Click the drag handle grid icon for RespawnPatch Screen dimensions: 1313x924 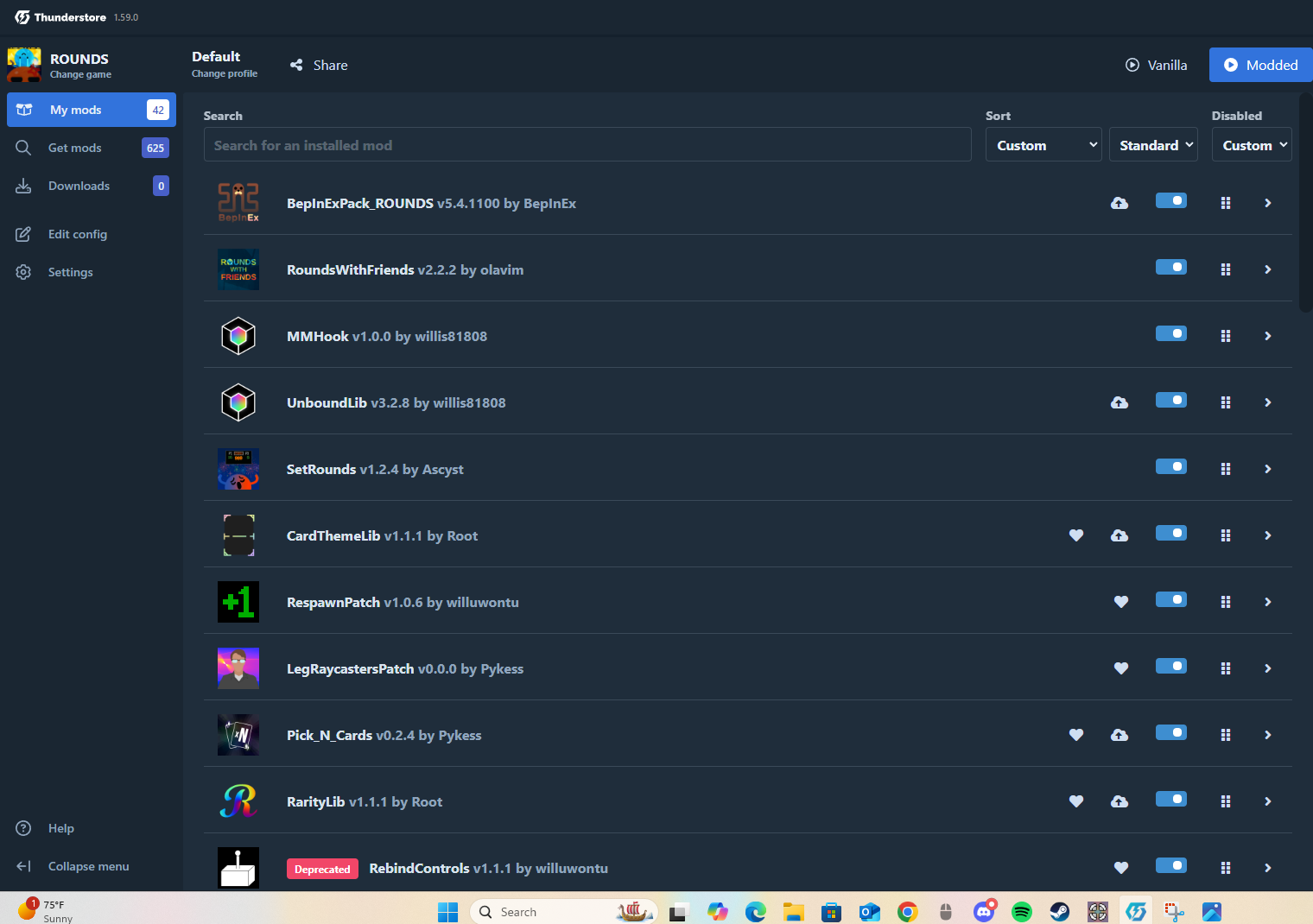(x=1226, y=602)
